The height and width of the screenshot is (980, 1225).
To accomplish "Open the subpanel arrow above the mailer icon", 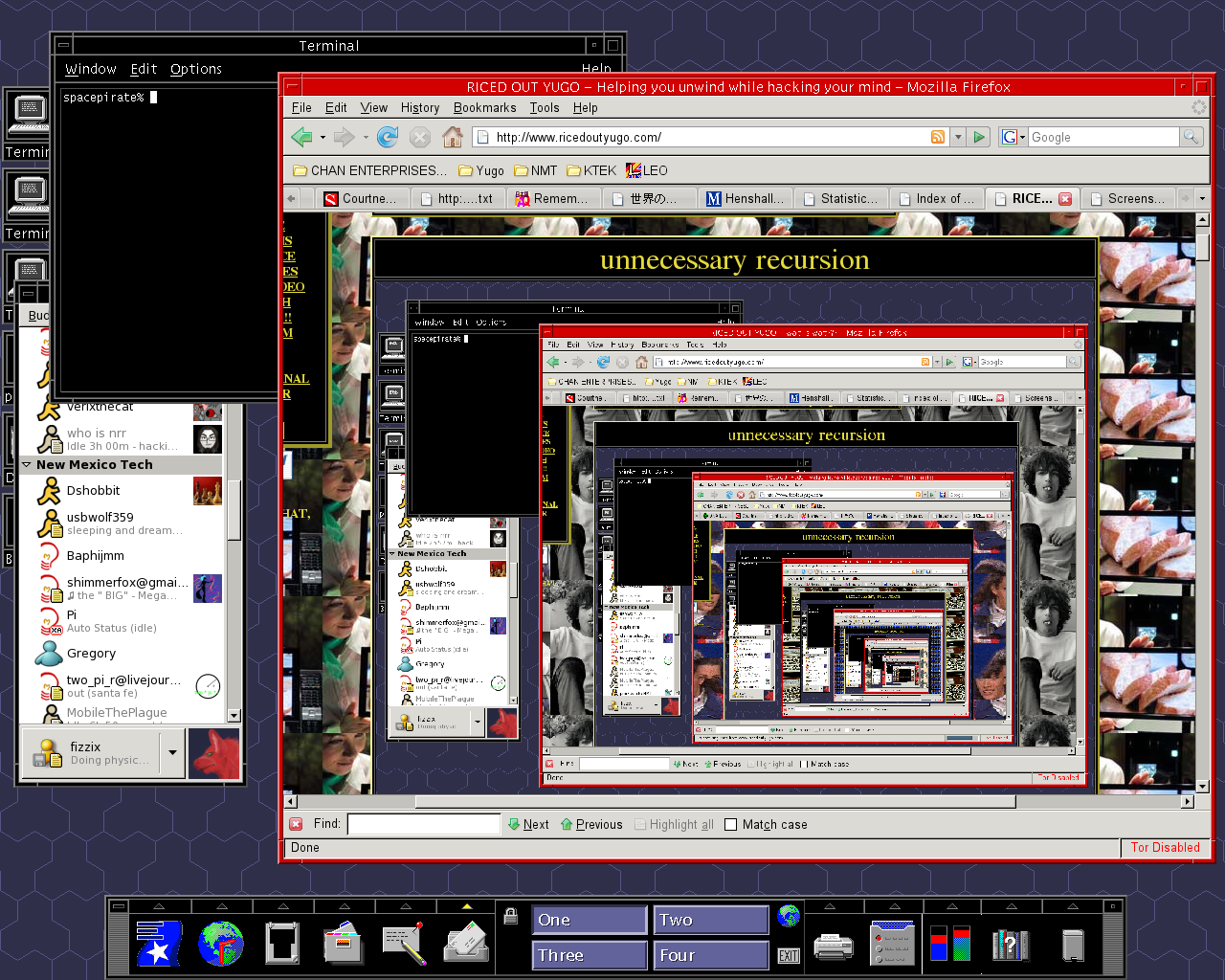I will (466, 905).
